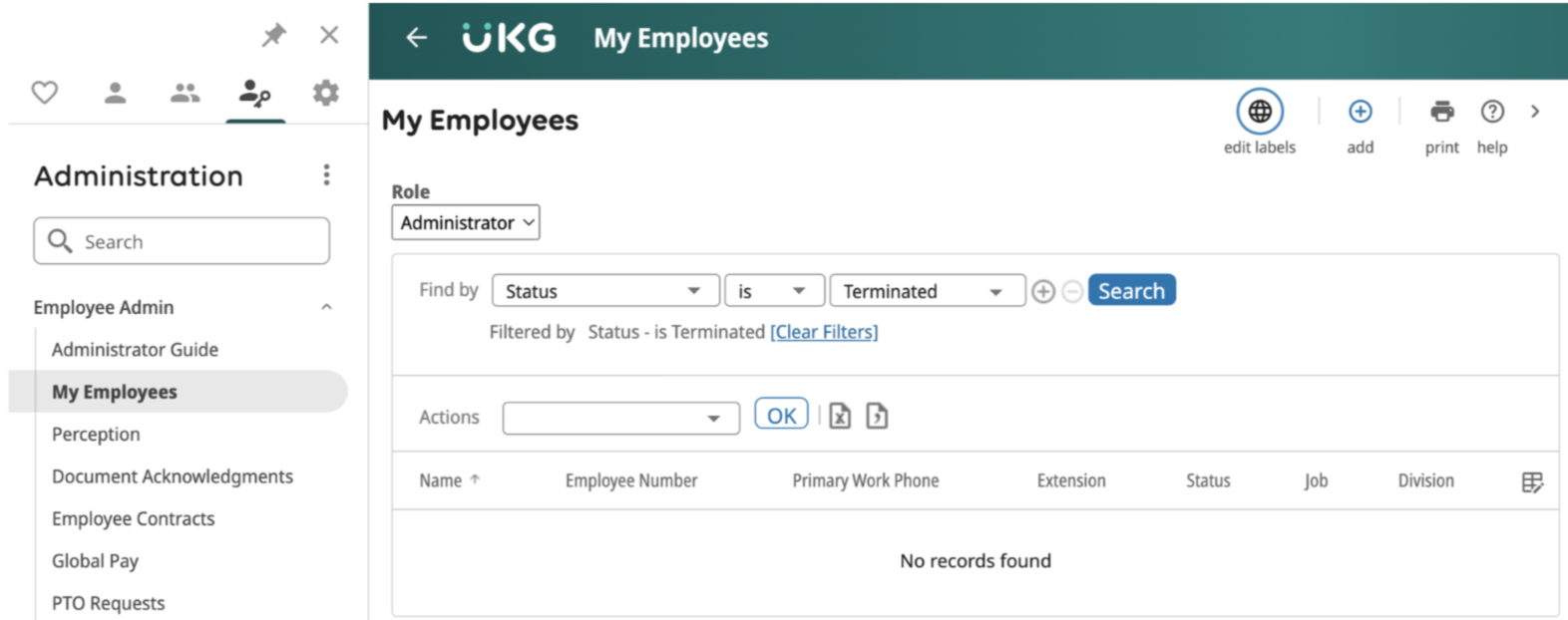Go back using the arrow icon
Image resolution: width=1568 pixels, height=620 pixels.
pos(416,38)
